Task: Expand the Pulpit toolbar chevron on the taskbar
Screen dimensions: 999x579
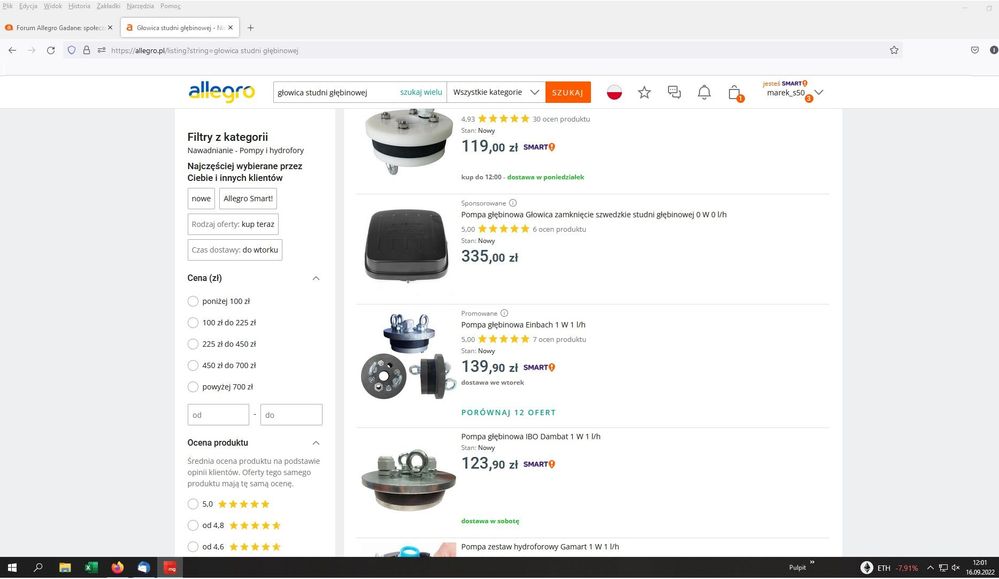Action: point(812,562)
